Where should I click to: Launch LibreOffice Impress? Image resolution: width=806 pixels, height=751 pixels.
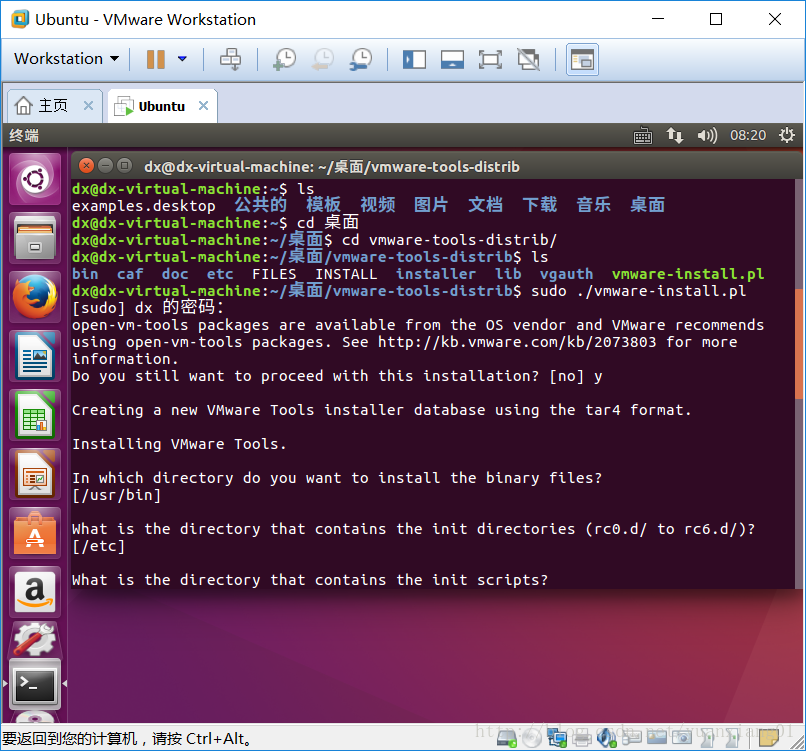(35, 474)
